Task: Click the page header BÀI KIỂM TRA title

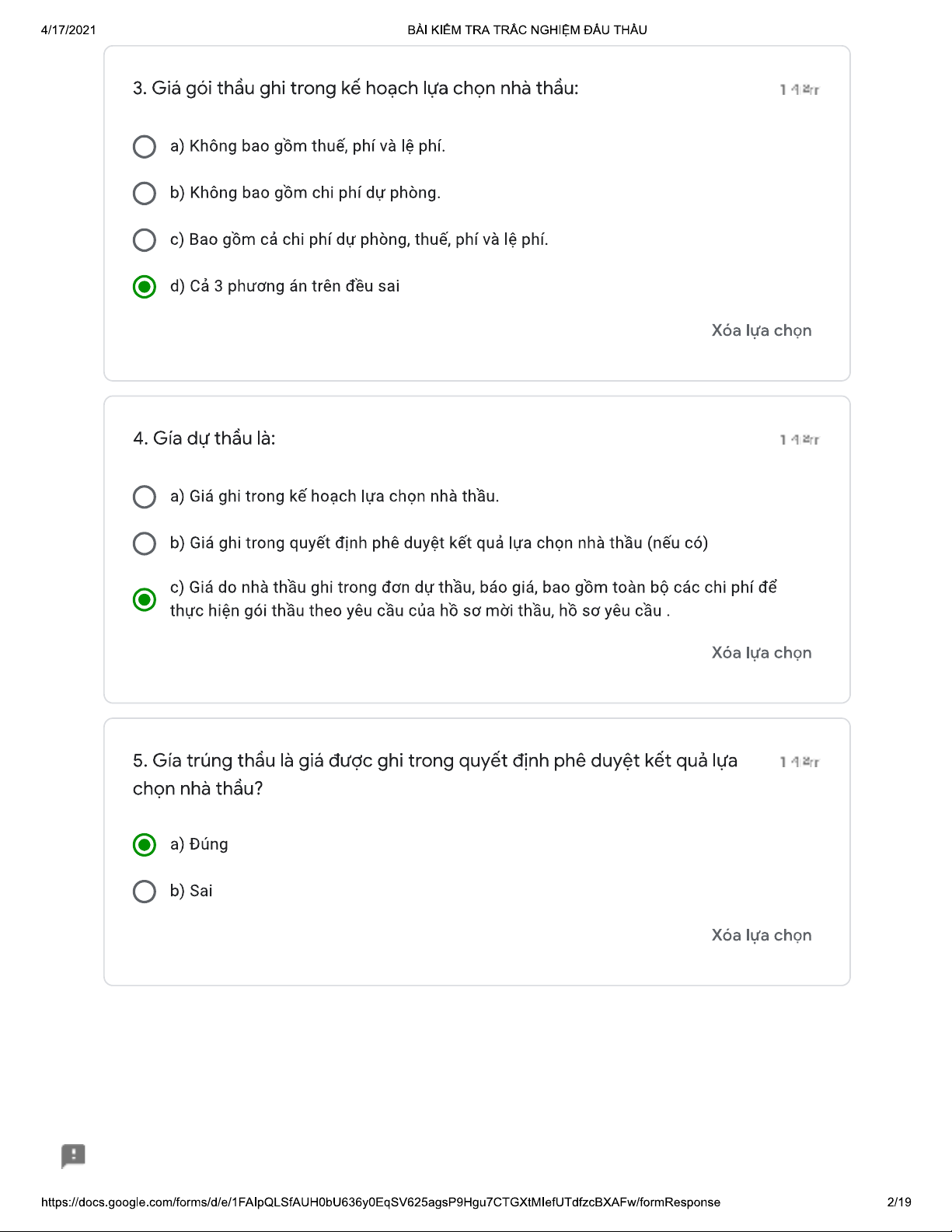Action: (527, 30)
